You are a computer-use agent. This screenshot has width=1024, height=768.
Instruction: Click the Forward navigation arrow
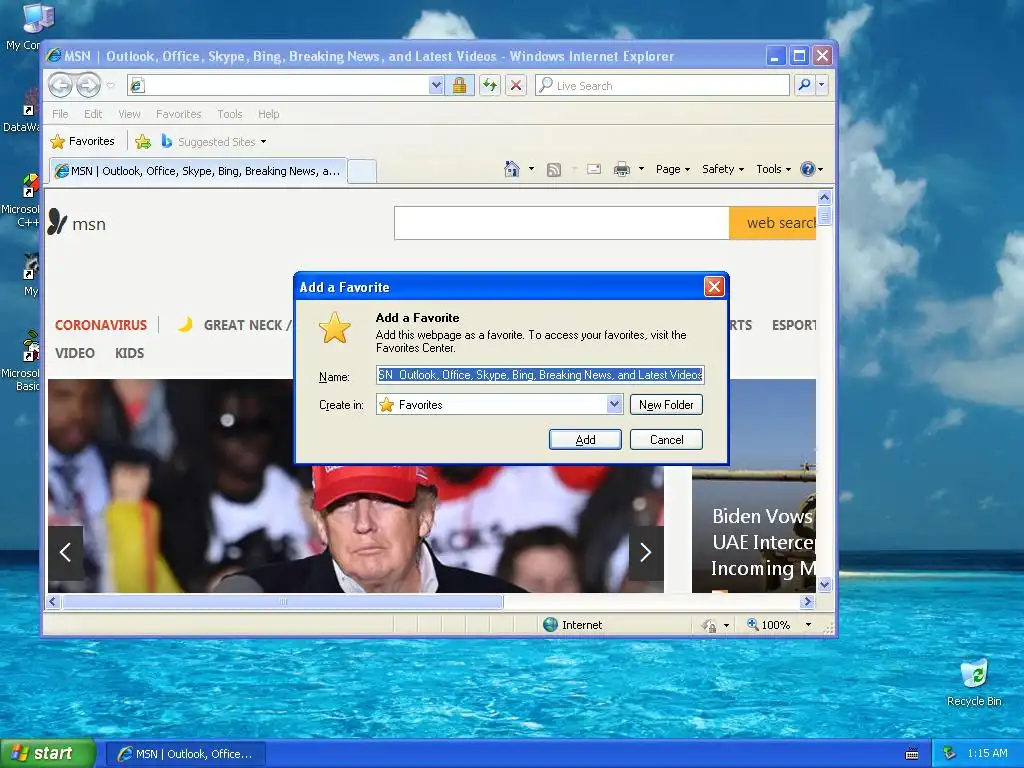[x=89, y=85]
